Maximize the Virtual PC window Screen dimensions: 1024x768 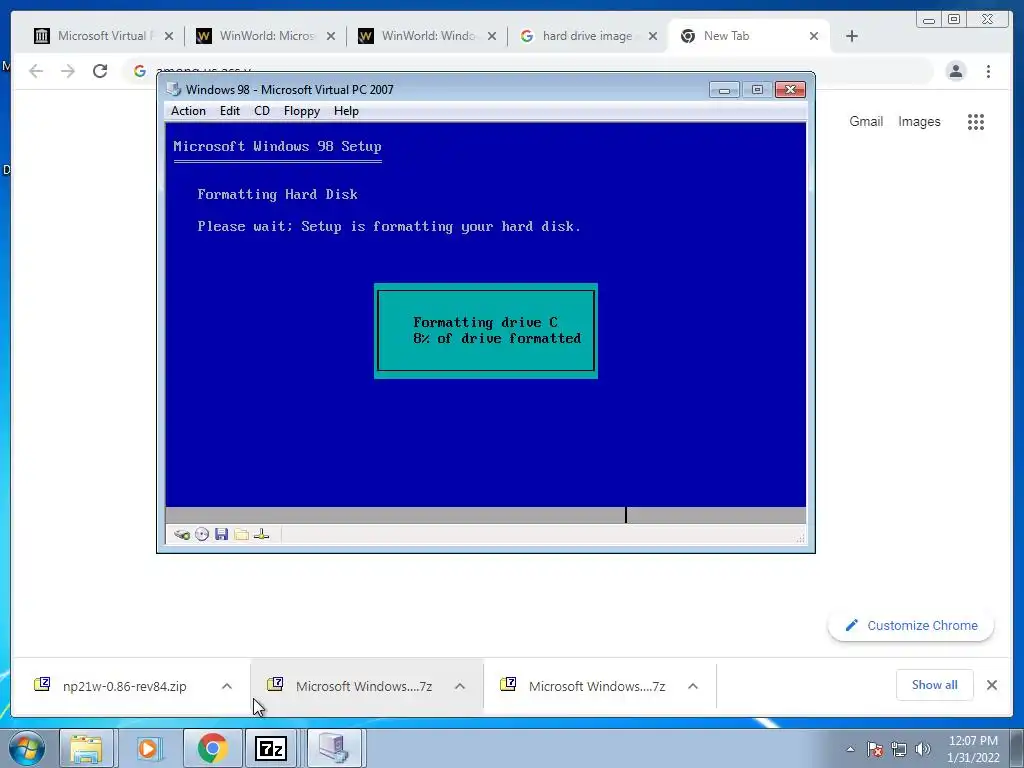(x=758, y=89)
